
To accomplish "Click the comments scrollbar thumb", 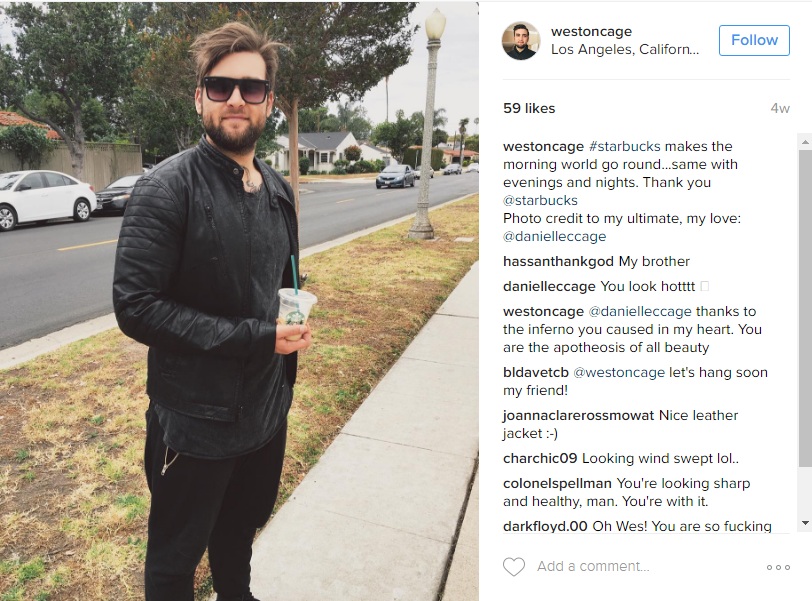I will [x=805, y=305].
